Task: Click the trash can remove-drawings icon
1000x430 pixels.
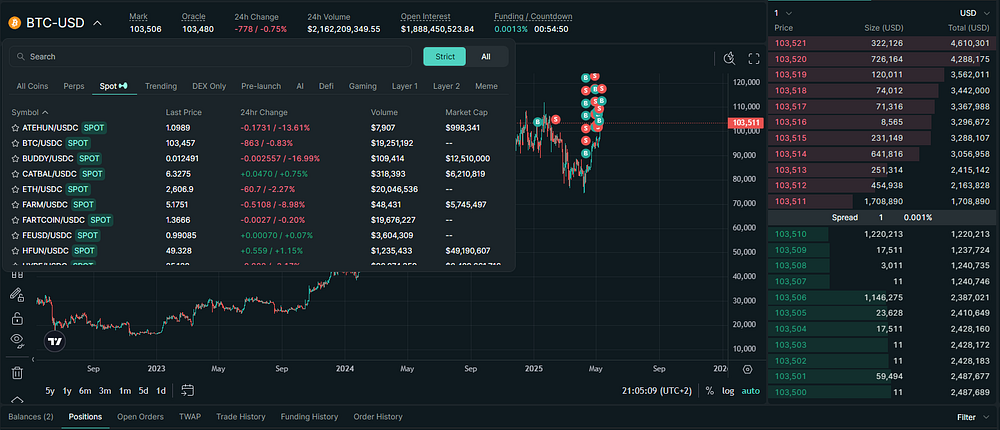Action: click(17, 372)
